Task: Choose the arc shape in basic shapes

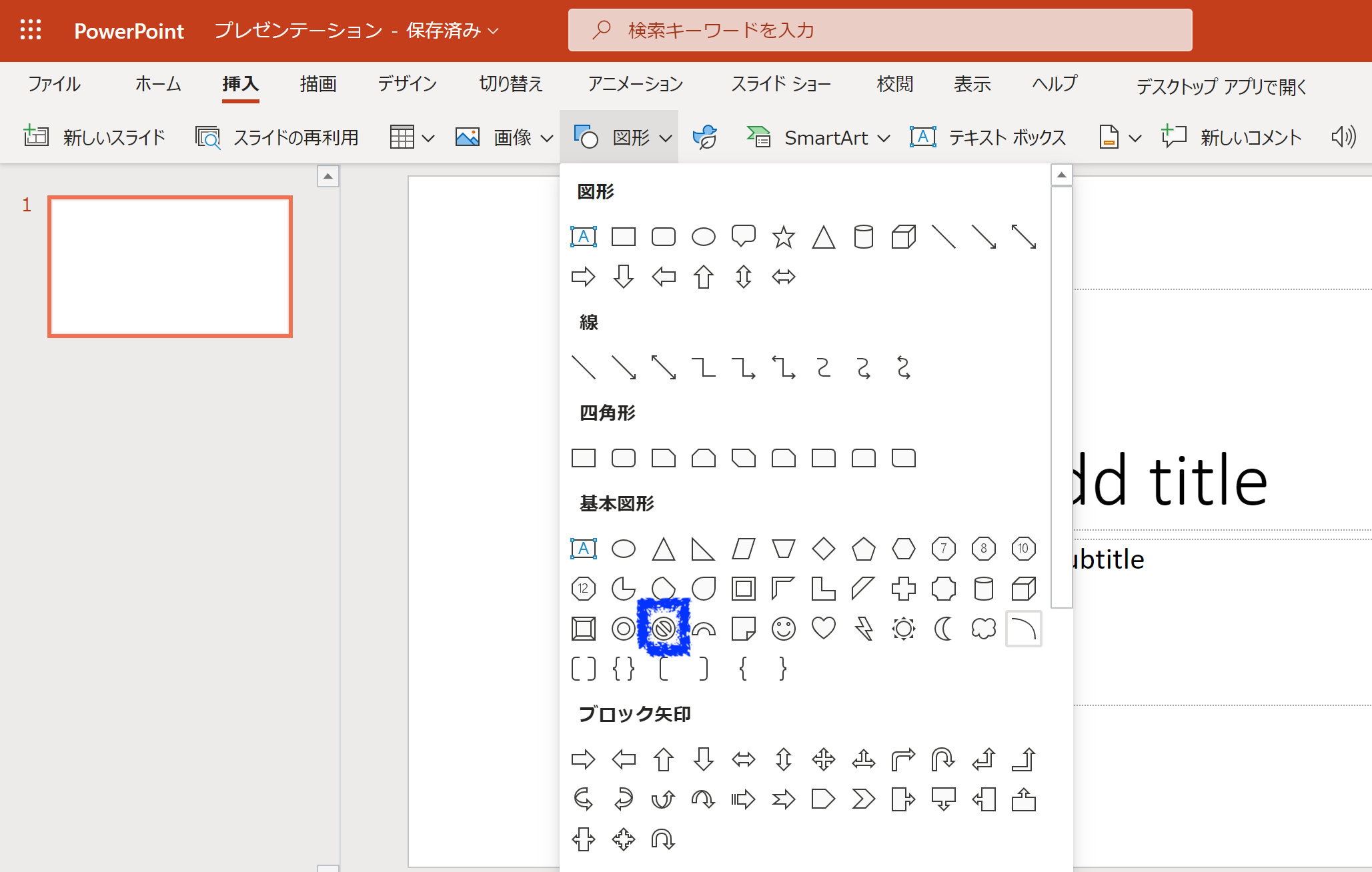Action: tap(1023, 629)
